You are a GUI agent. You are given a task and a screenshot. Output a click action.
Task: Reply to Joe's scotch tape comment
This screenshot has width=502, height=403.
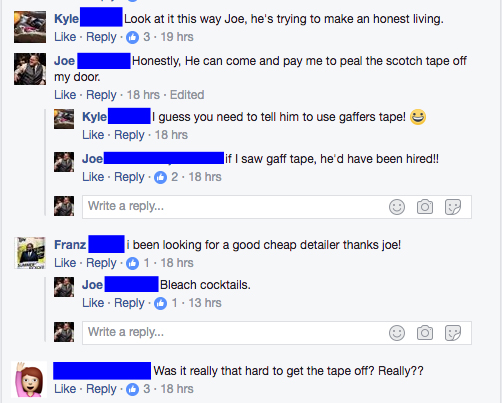101,95
